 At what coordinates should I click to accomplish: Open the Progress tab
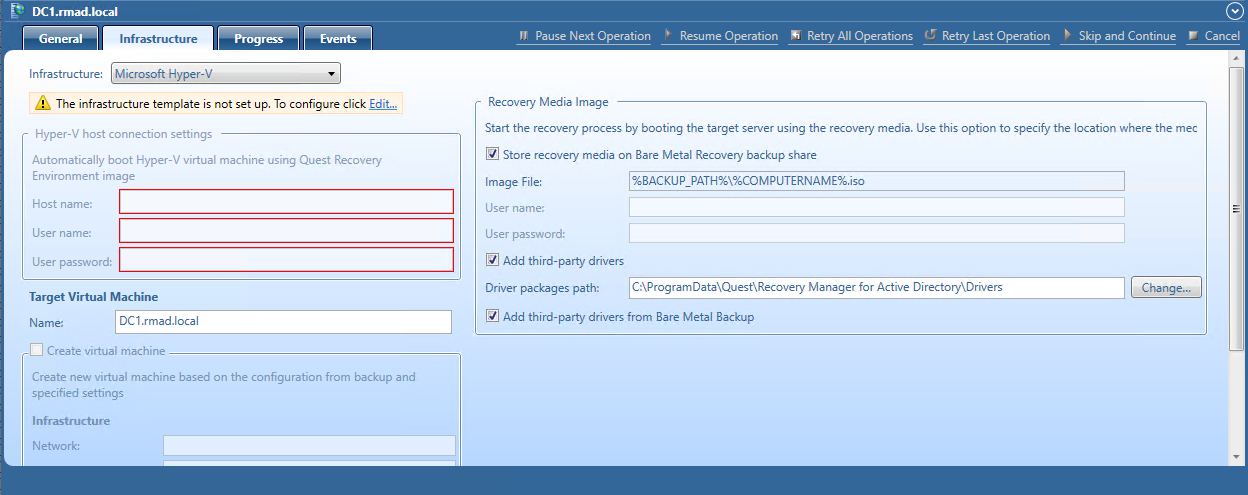click(259, 39)
